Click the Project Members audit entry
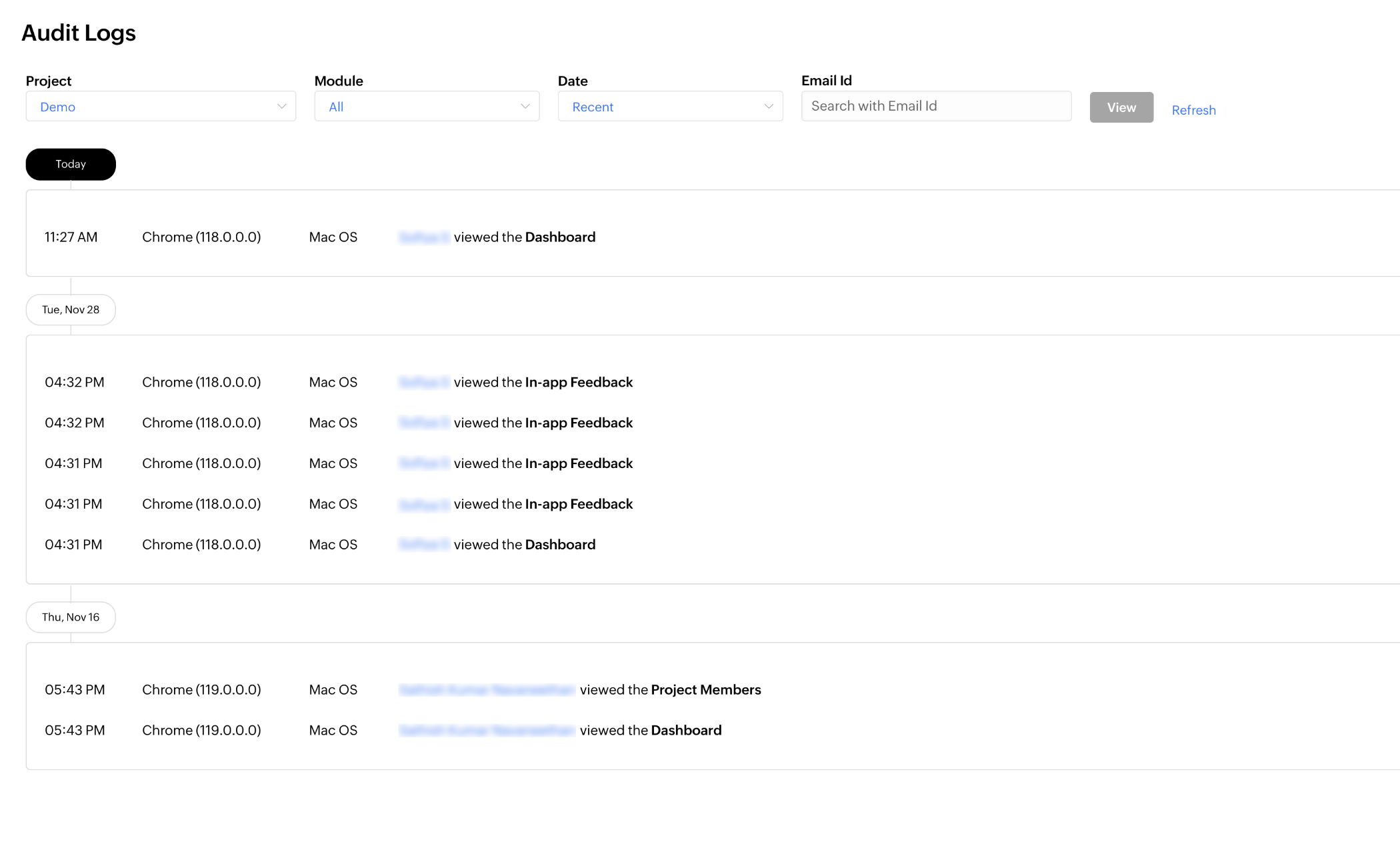Screen dimensions: 1400x848 coord(705,689)
